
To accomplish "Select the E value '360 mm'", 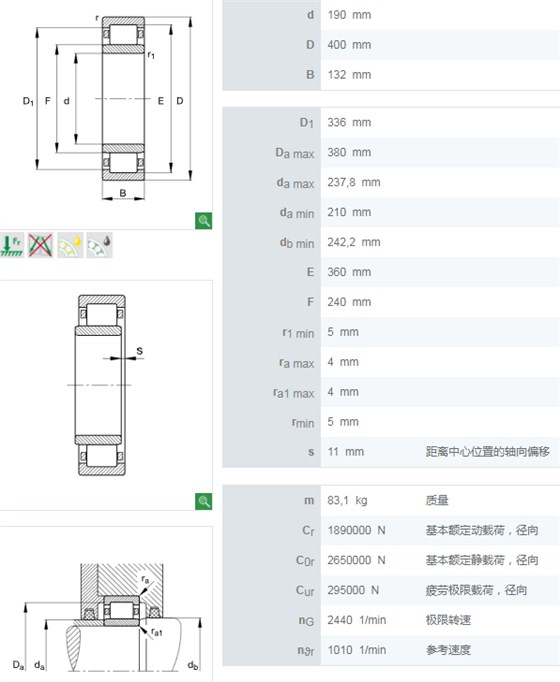I will coord(349,272).
